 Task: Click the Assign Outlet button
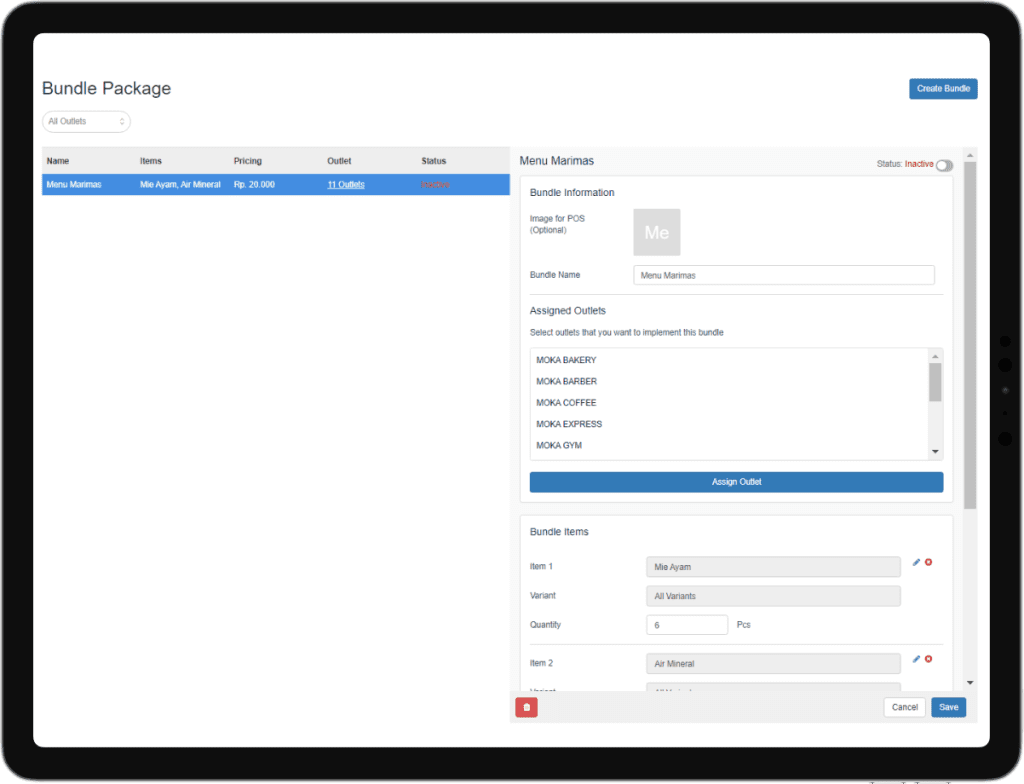pyautogui.click(x=736, y=482)
